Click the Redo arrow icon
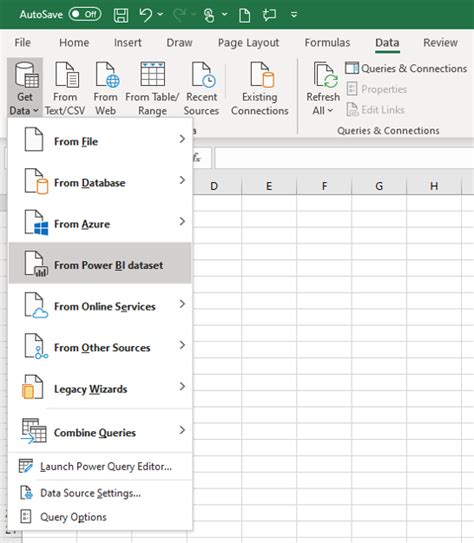Image resolution: width=474 pixels, height=543 pixels. 179,15
